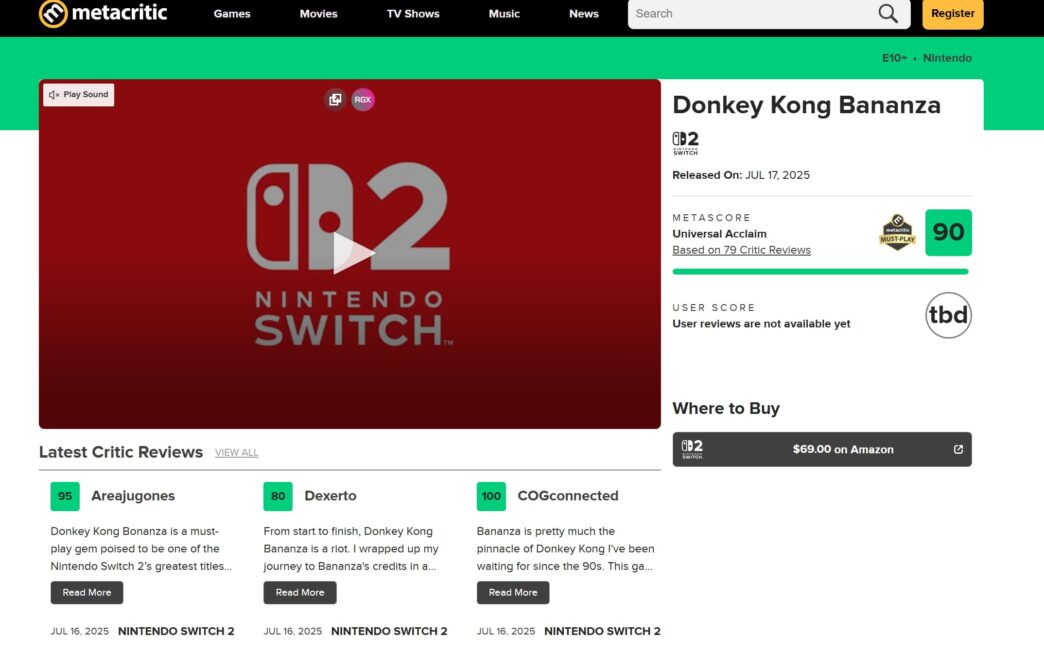Click the pink RGX badge icon
Screen dimensions: 1044x669
[363, 99]
